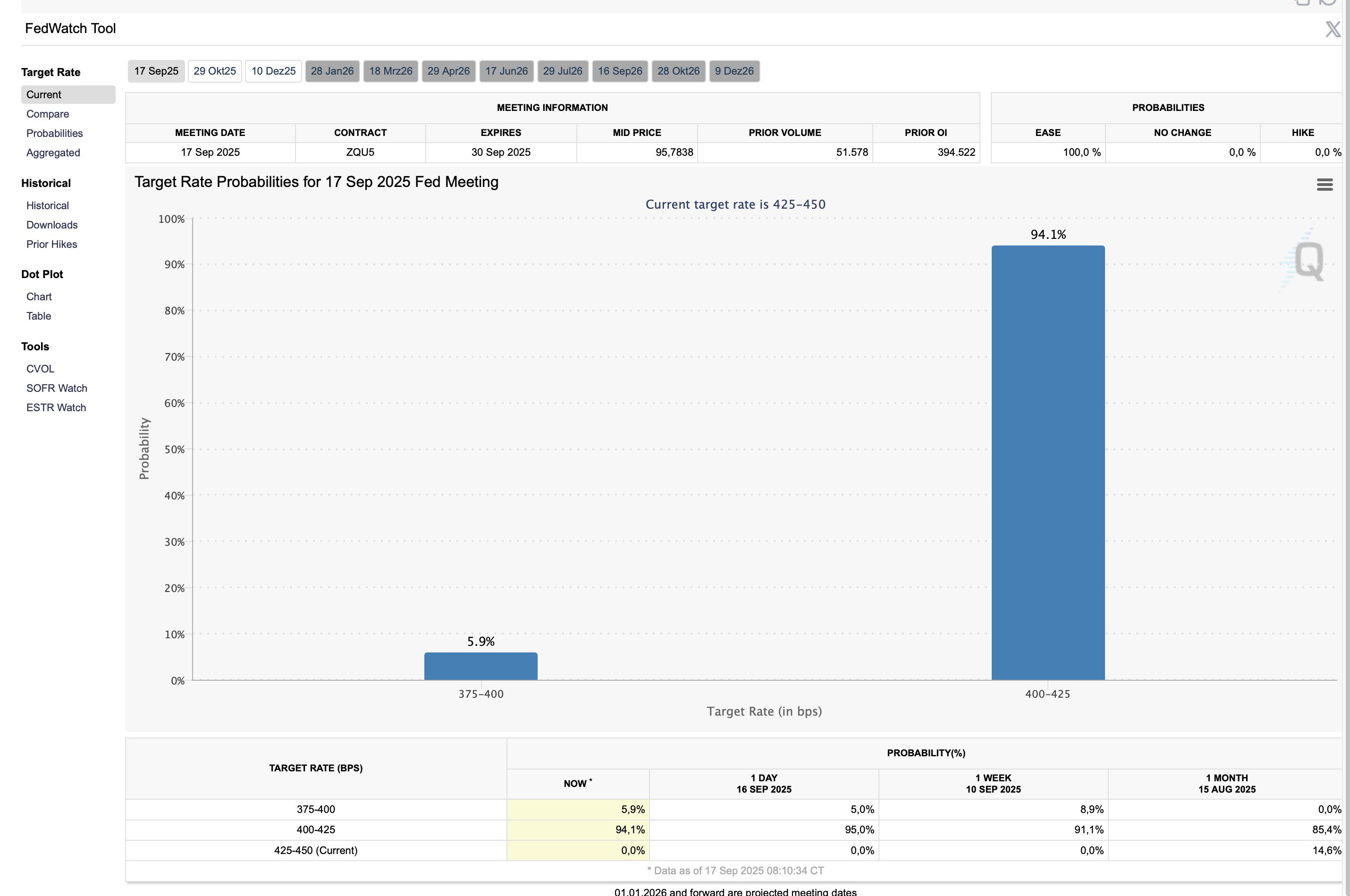Screen dimensions: 1350x896
Task: Open the Dot Plot Chart link
Action: point(39,296)
